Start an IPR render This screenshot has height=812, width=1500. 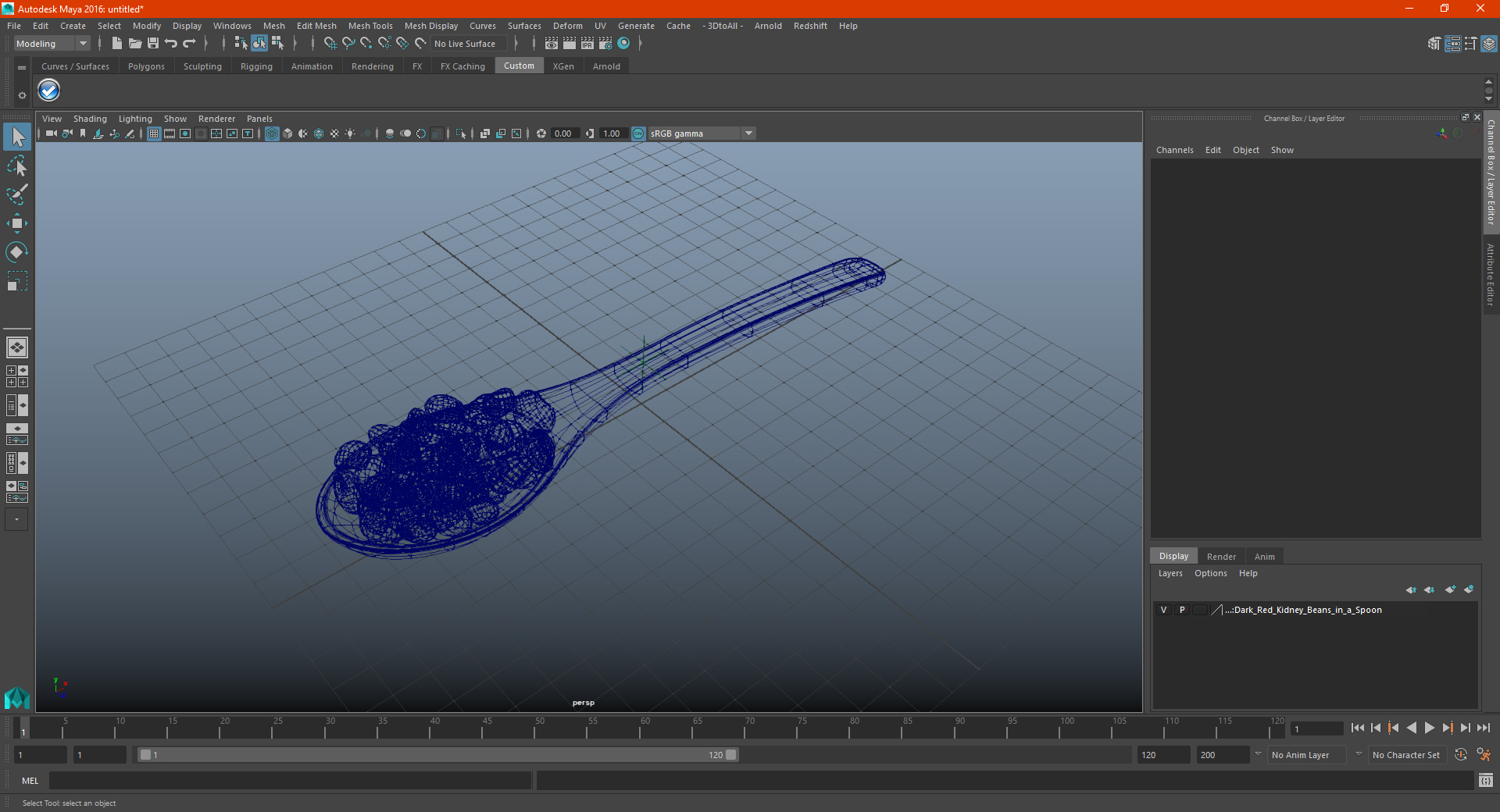(587, 44)
